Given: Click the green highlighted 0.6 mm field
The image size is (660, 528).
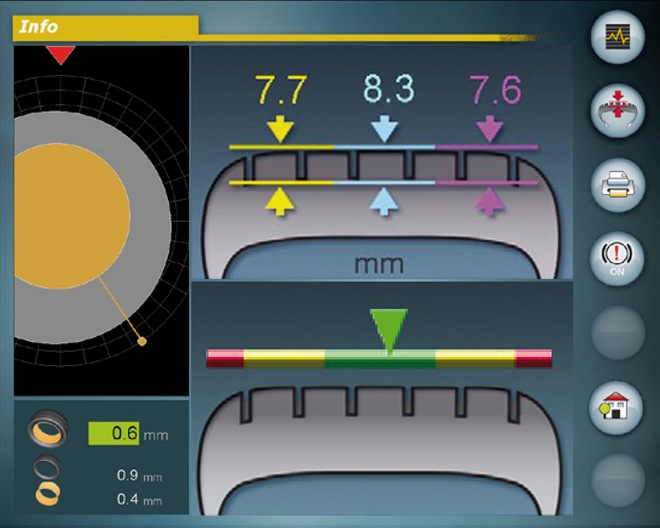Looking at the screenshot, I should (115, 434).
